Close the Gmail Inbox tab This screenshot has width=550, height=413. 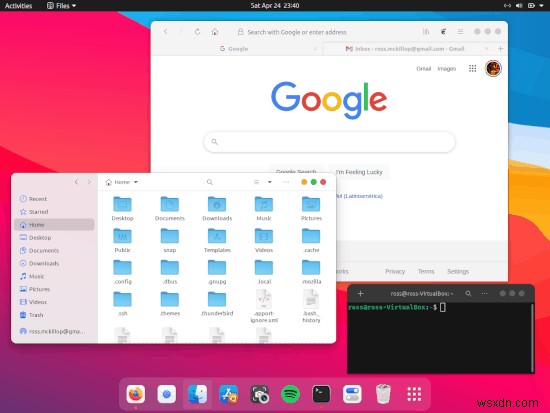487,49
